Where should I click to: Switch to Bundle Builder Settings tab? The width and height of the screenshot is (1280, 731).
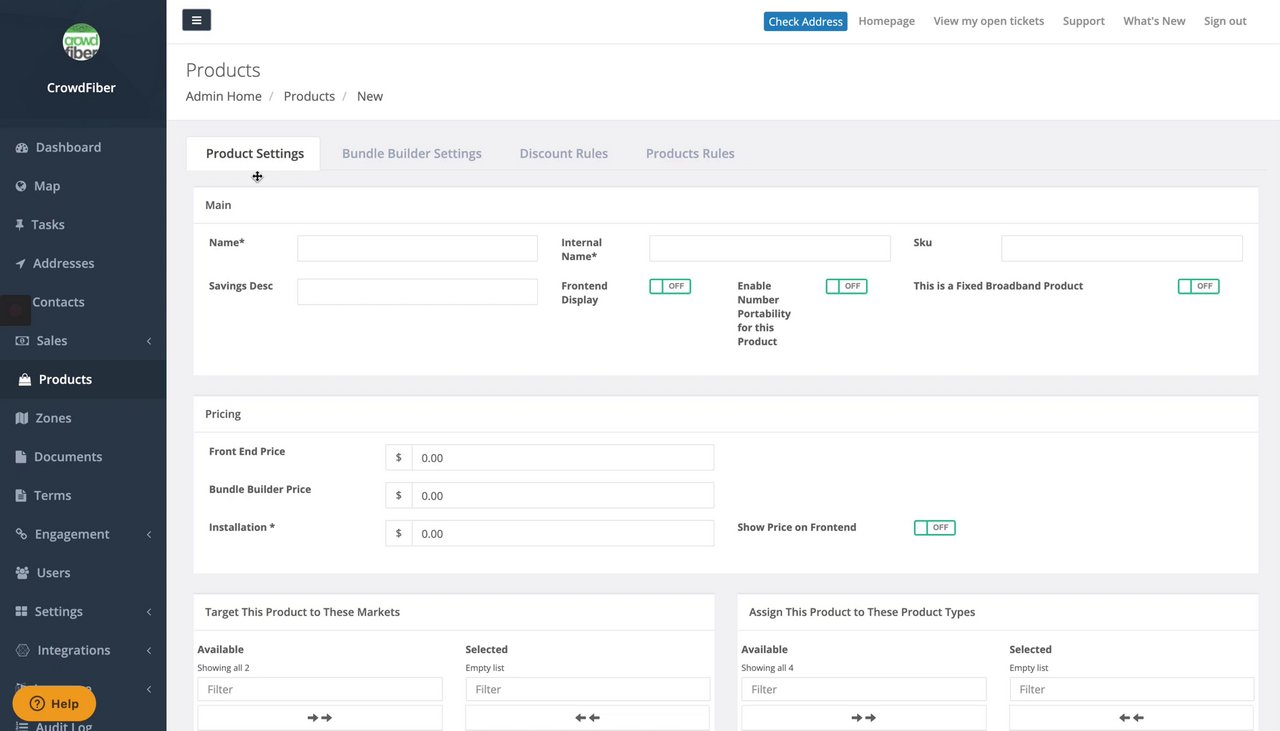click(412, 154)
